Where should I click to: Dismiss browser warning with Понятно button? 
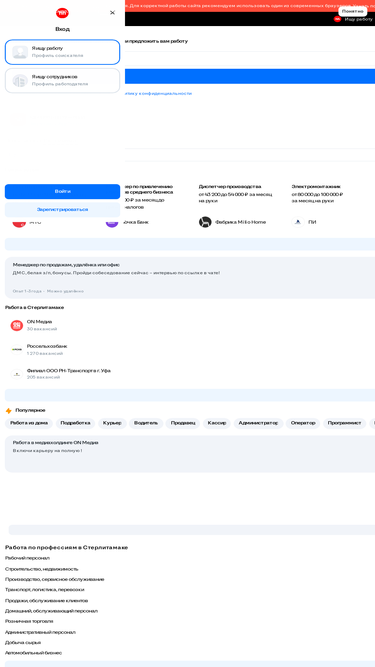tap(352, 11)
